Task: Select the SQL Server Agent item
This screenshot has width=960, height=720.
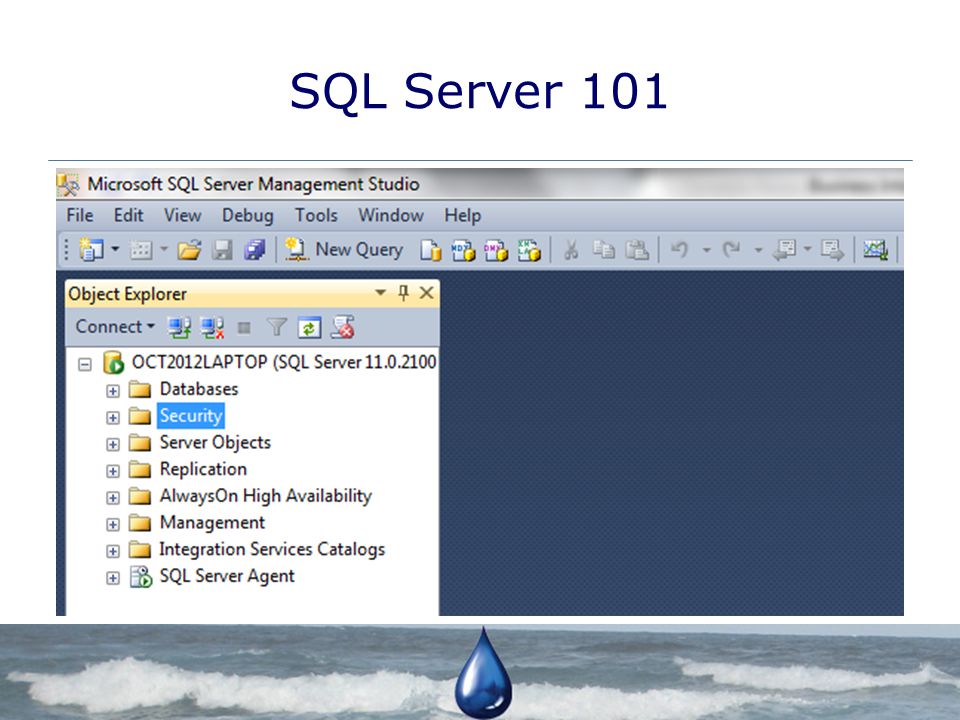Action: pos(227,576)
